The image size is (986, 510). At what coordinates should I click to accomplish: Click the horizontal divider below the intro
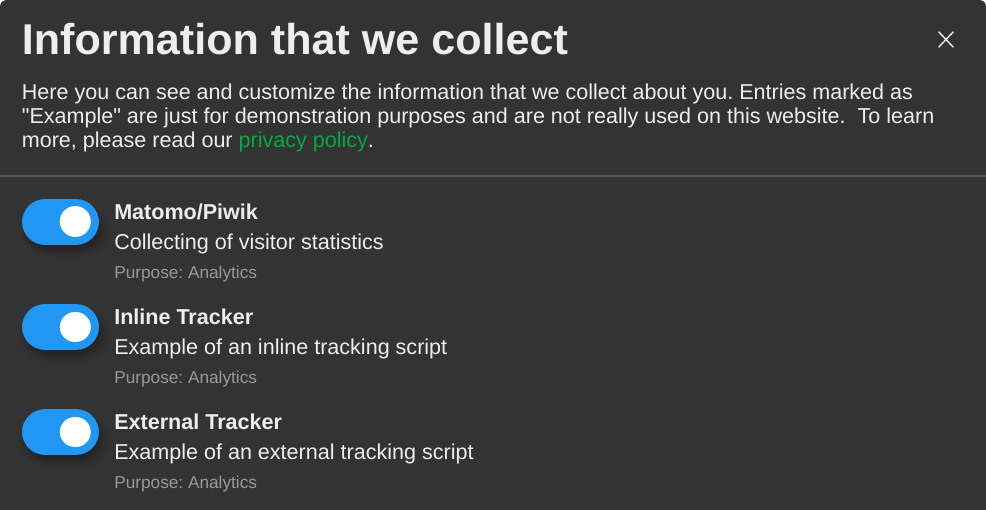coord(493,176)
